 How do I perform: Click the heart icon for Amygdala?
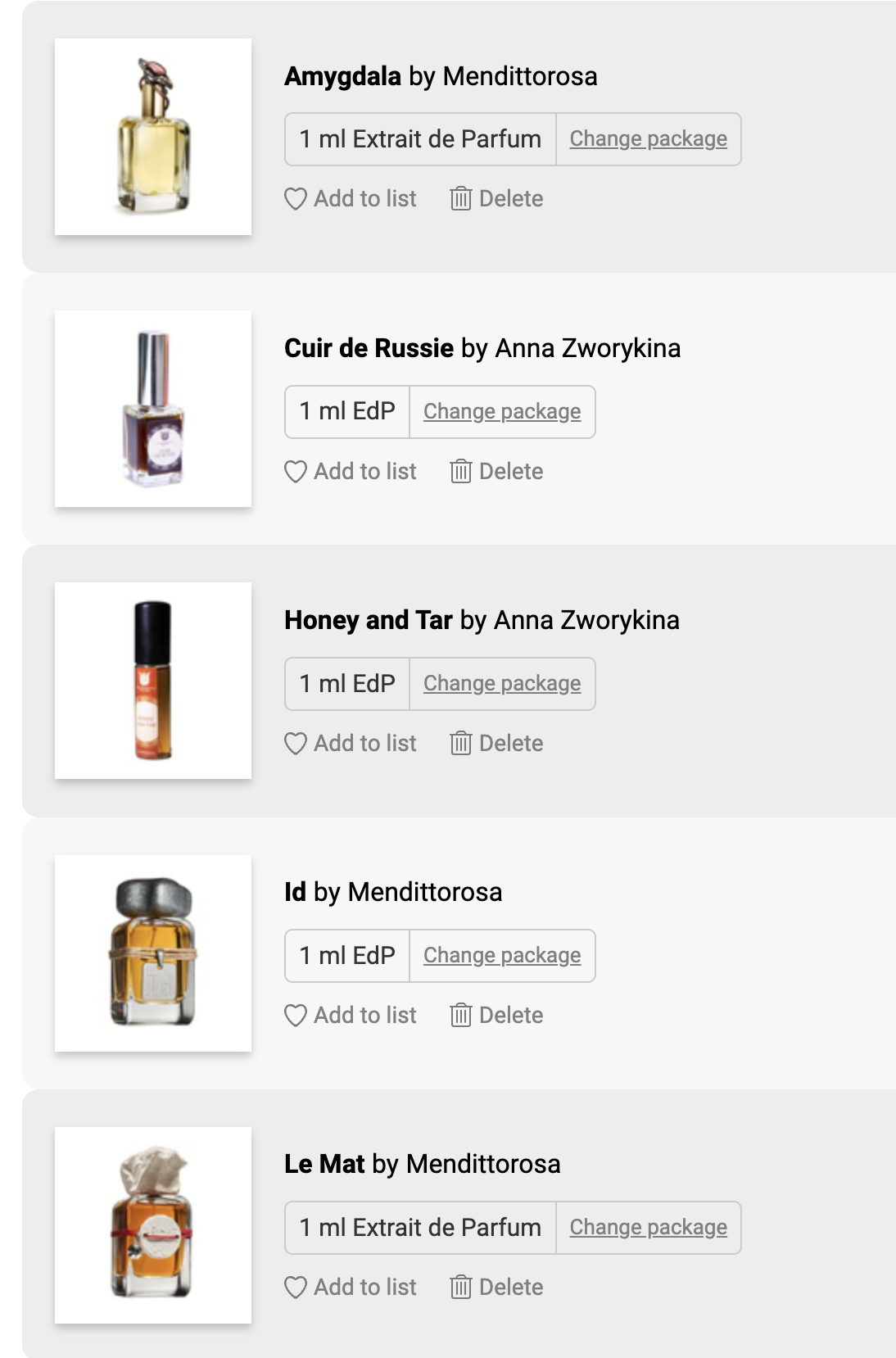click(296, 199)
